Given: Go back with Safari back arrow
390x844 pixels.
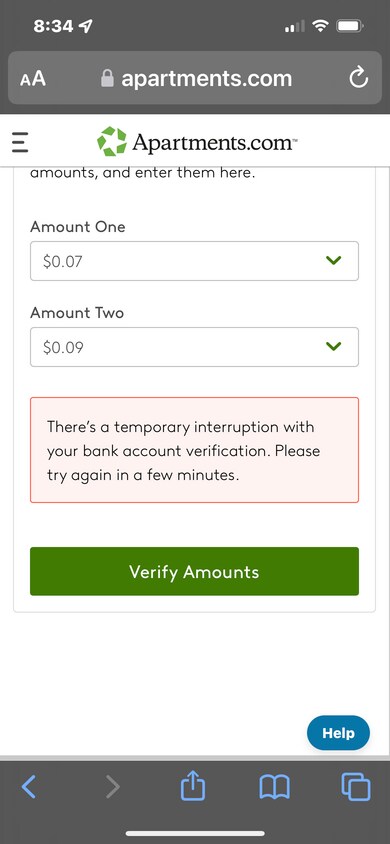Looking at the screenshot, I should pos(29,787).
